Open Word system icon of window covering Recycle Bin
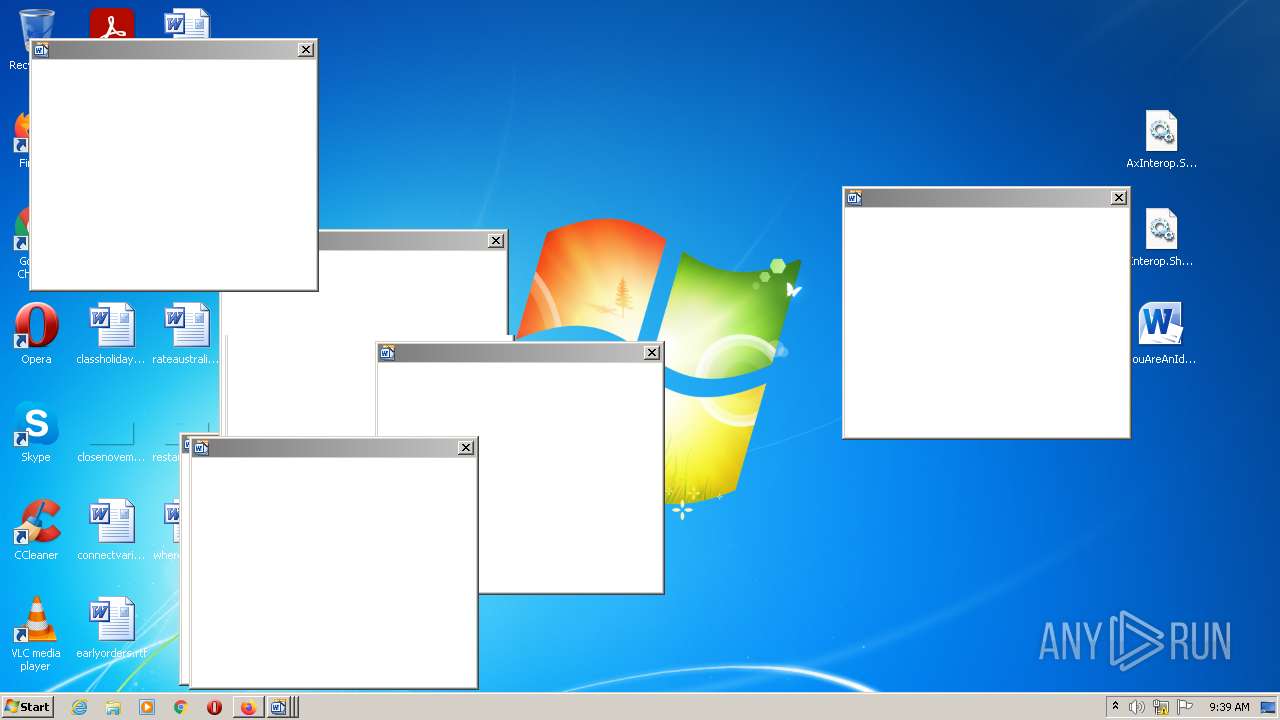This screenshot has width=1280, height=720. tap(41, 50)
